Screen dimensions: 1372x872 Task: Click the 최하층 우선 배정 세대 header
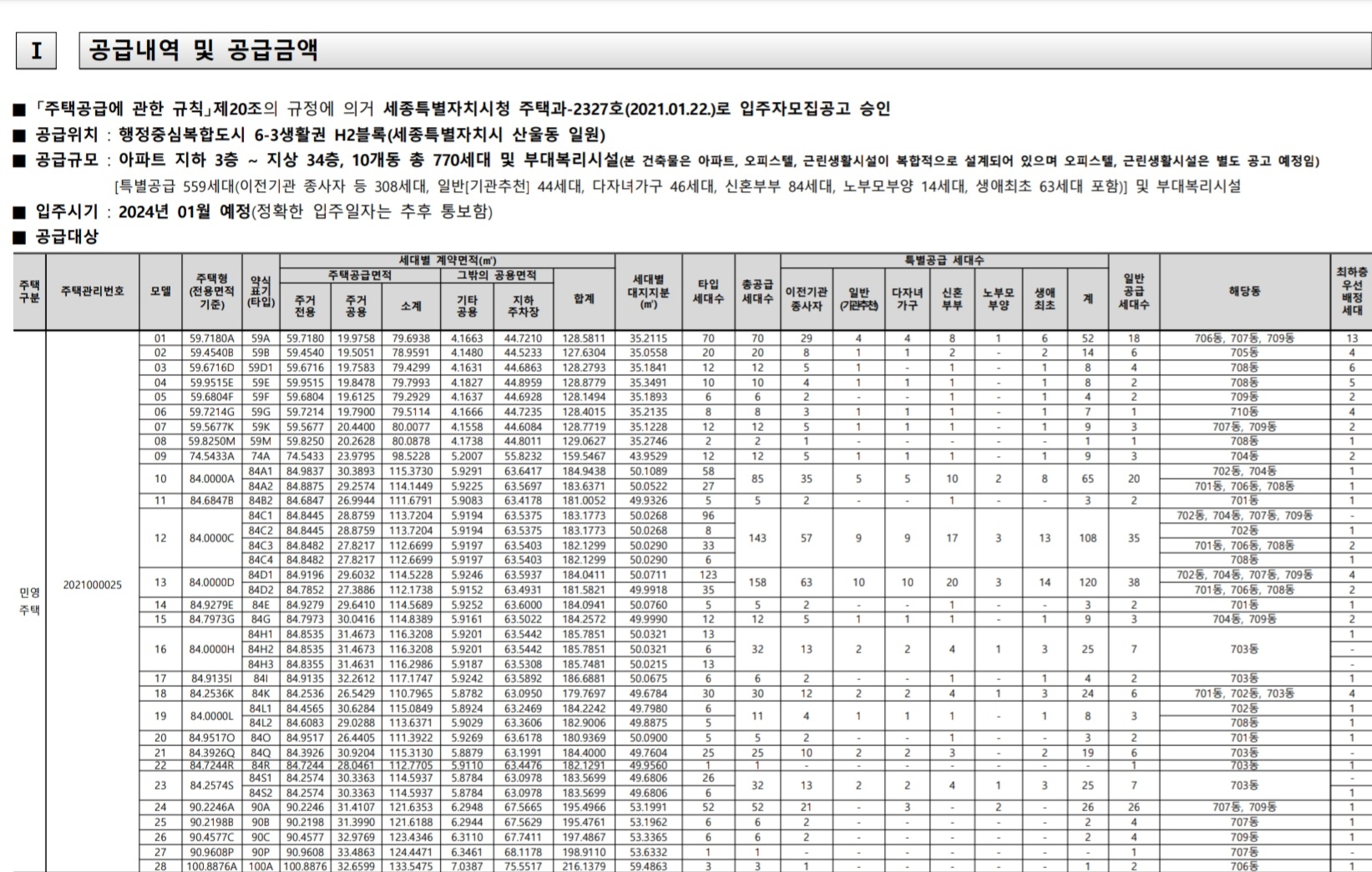pos(1352,291)
